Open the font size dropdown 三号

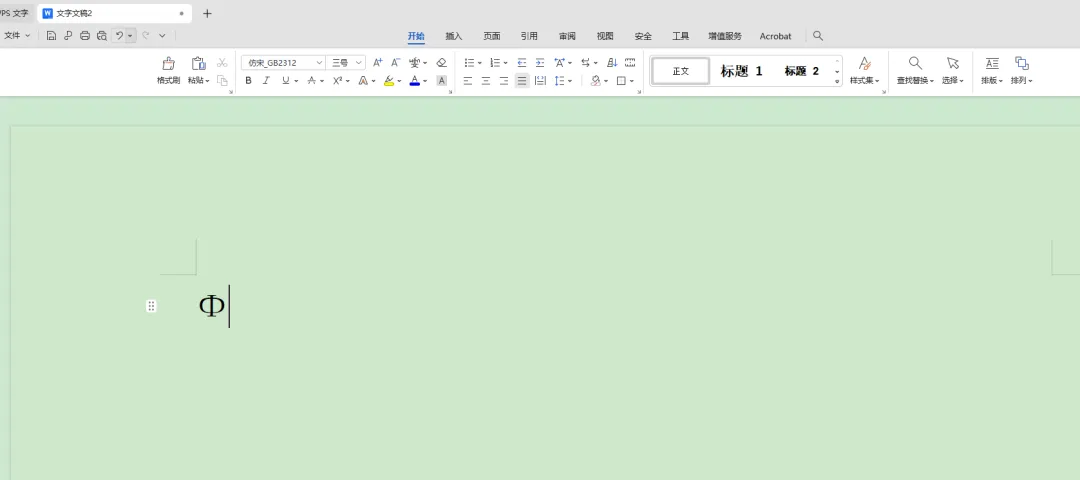point(359,63)
